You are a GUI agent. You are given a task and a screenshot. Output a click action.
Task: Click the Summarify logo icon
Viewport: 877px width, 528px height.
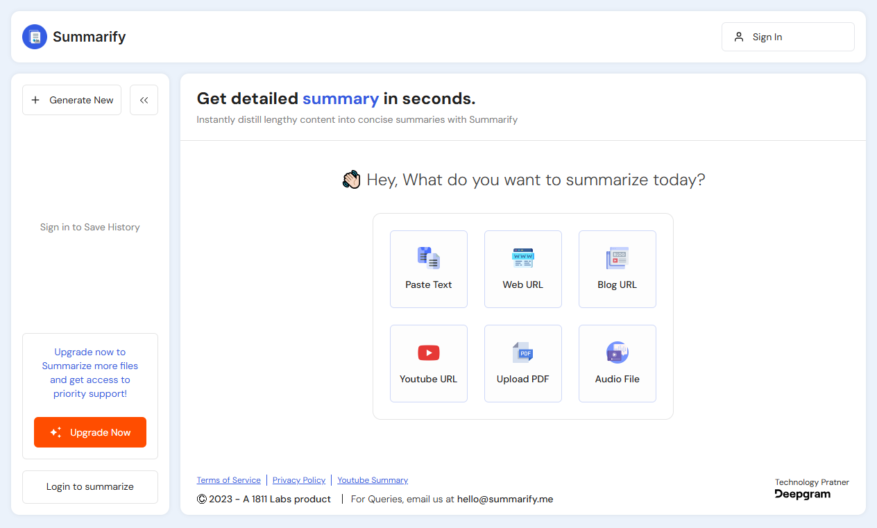tap(35, 37)
